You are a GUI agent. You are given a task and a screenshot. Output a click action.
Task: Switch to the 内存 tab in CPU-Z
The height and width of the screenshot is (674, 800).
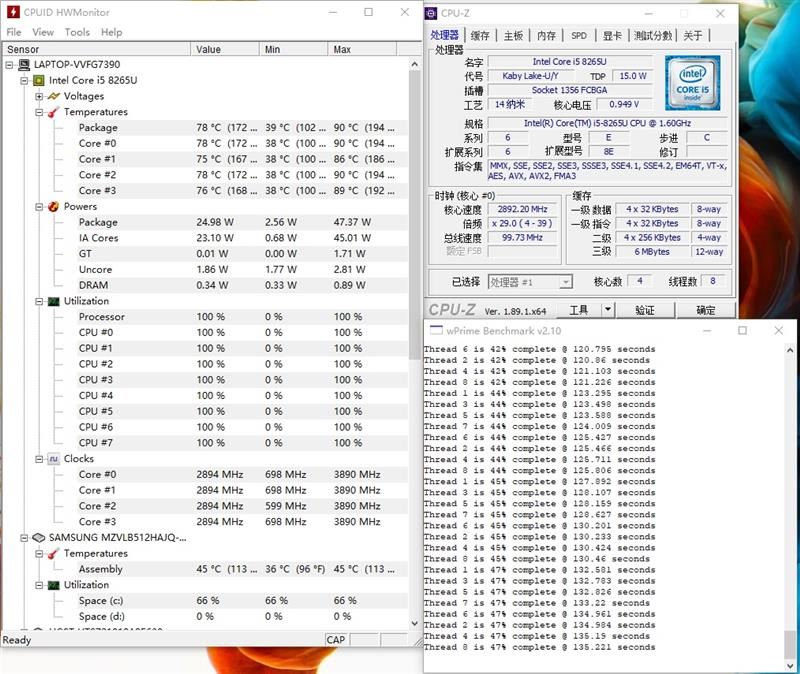pyautogui.click(x=546, y=35)
